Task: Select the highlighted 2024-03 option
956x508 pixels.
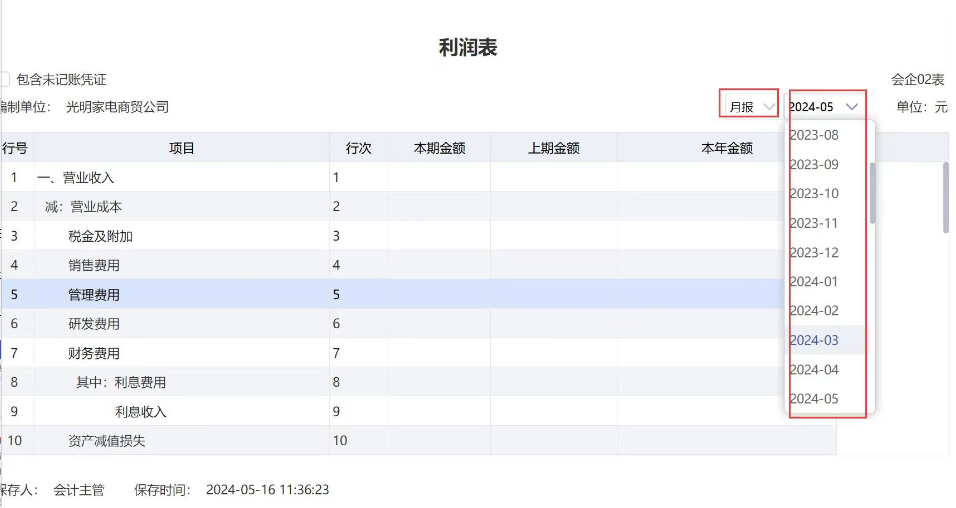Action: coord(814,340)
